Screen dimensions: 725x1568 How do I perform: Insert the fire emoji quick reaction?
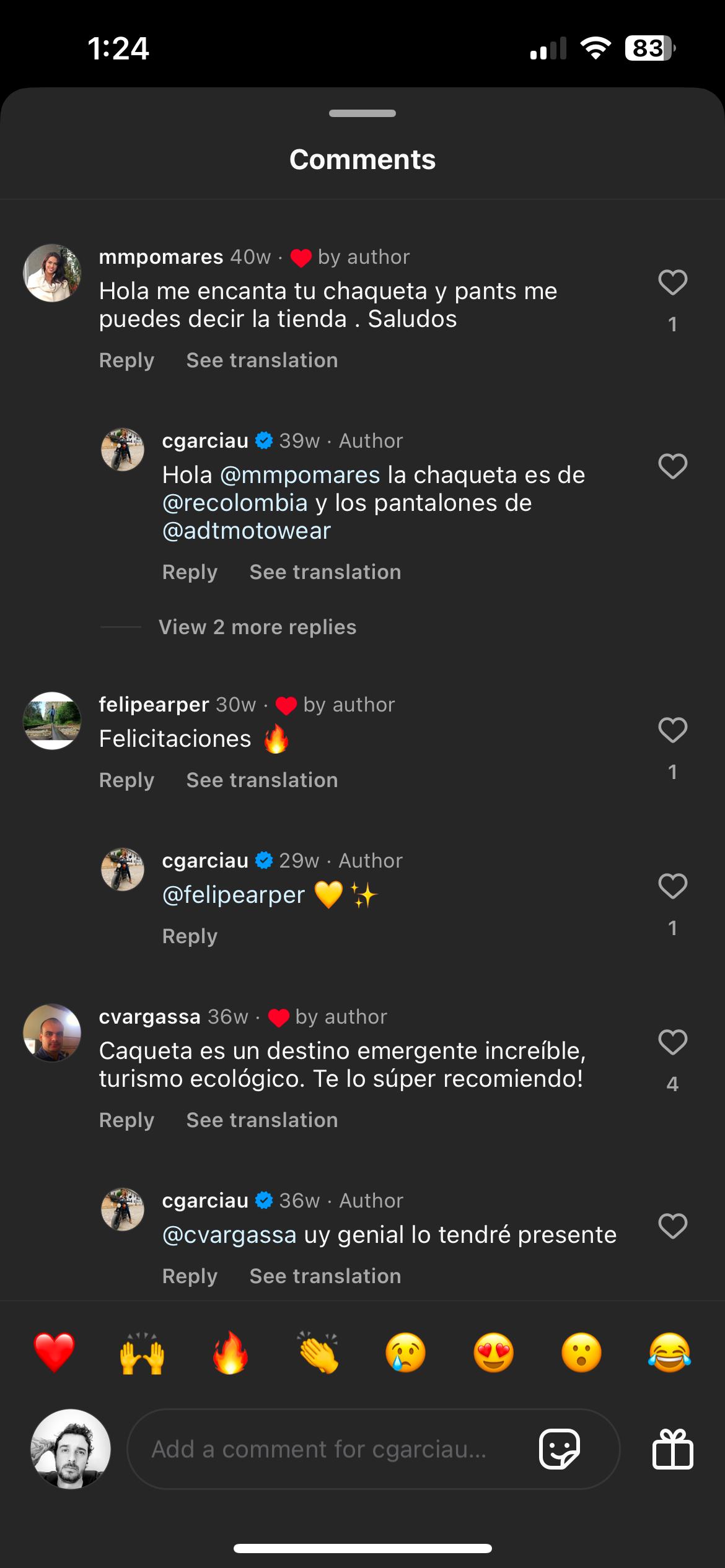click(x=231, y=1353)
